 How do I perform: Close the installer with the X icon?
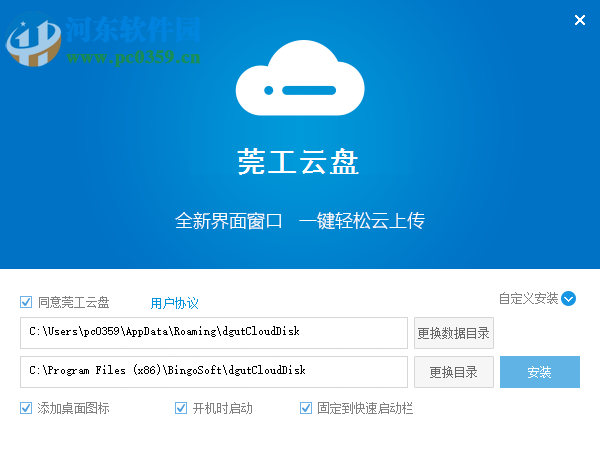coord(580,20)
